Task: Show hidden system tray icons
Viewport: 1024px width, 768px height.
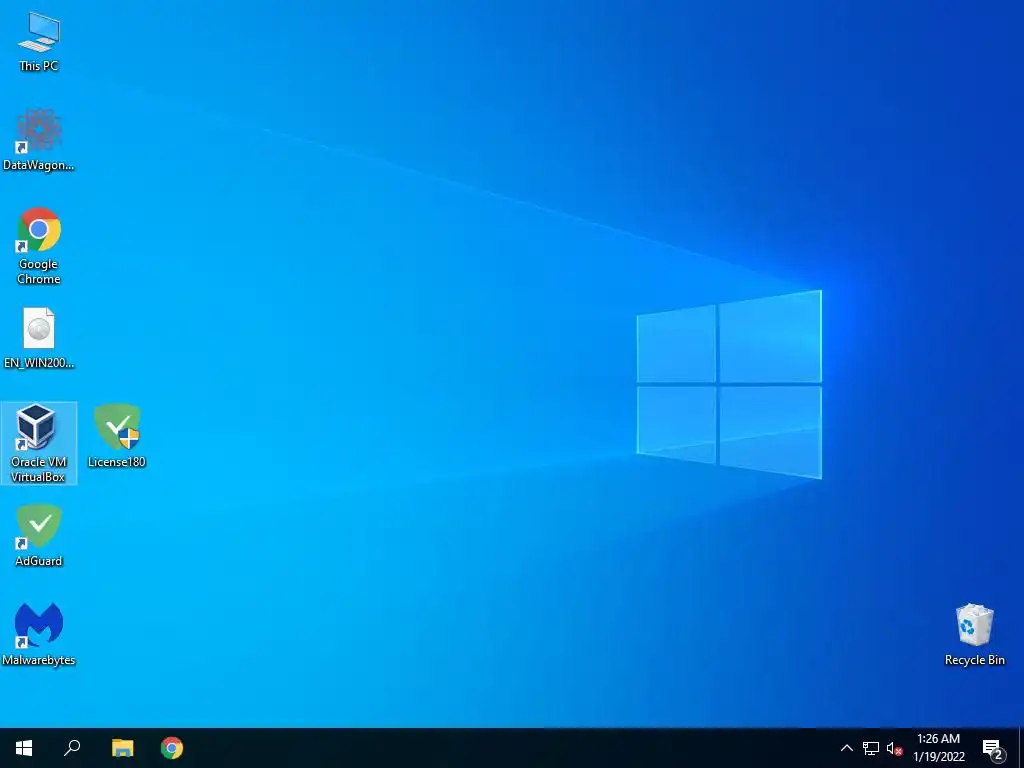Action: click(846, 748)
